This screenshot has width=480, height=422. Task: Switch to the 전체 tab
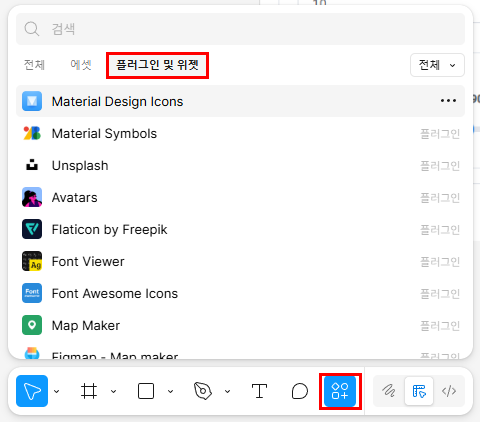[34, 65]
